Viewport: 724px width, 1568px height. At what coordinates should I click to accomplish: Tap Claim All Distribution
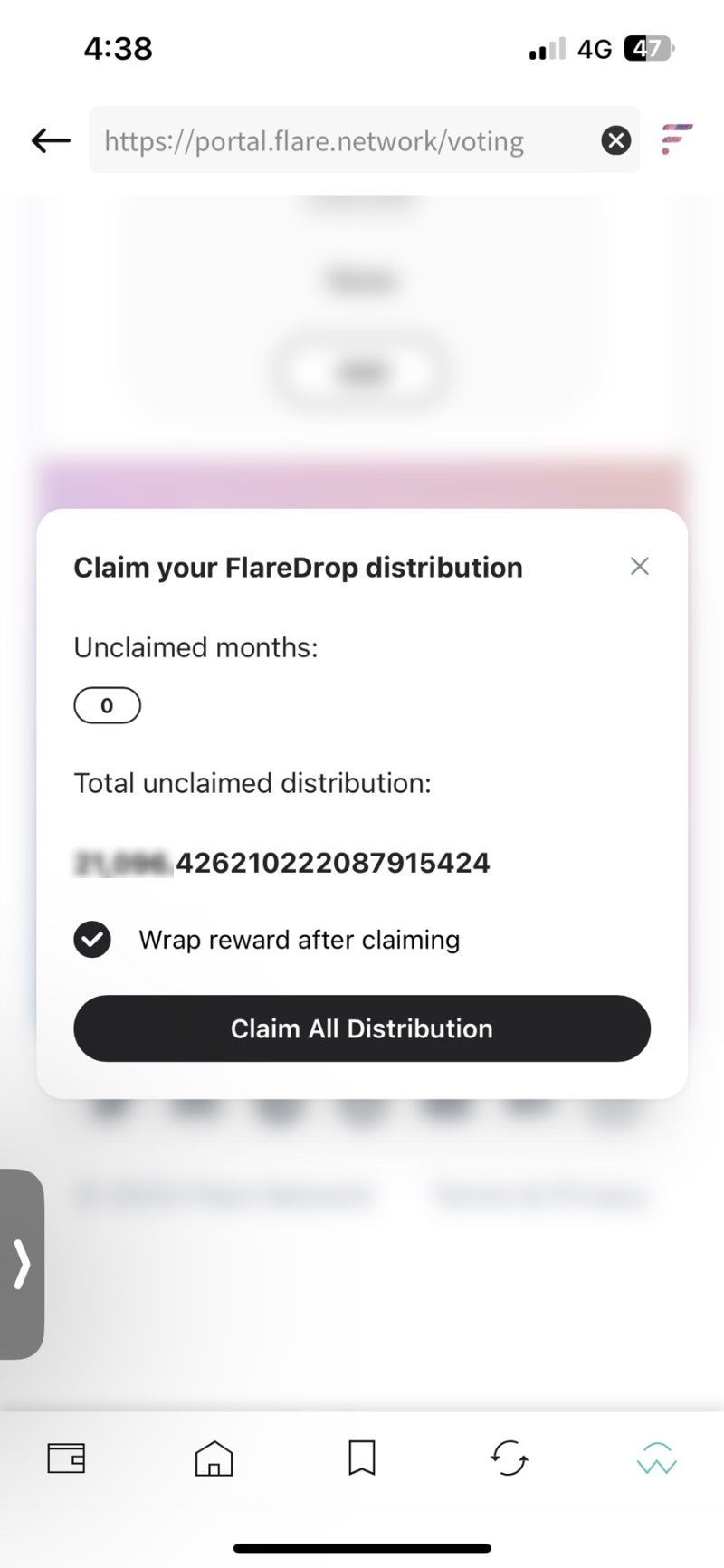coord(361,1028)
